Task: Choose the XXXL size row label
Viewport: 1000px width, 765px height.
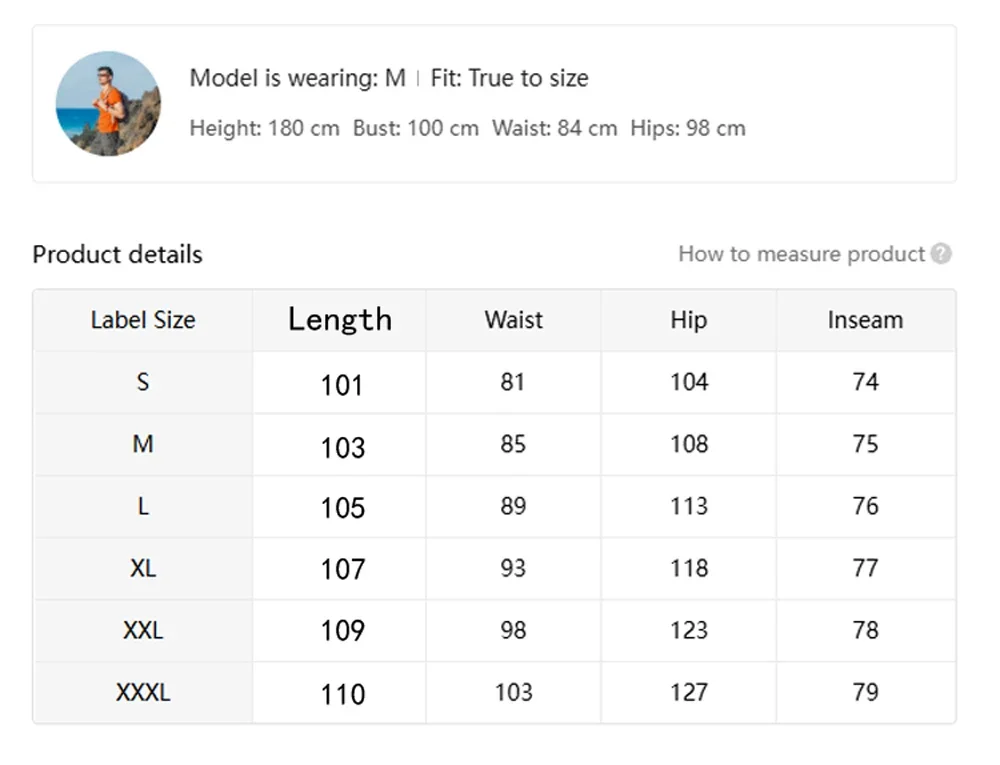Action: coord(143,692)
